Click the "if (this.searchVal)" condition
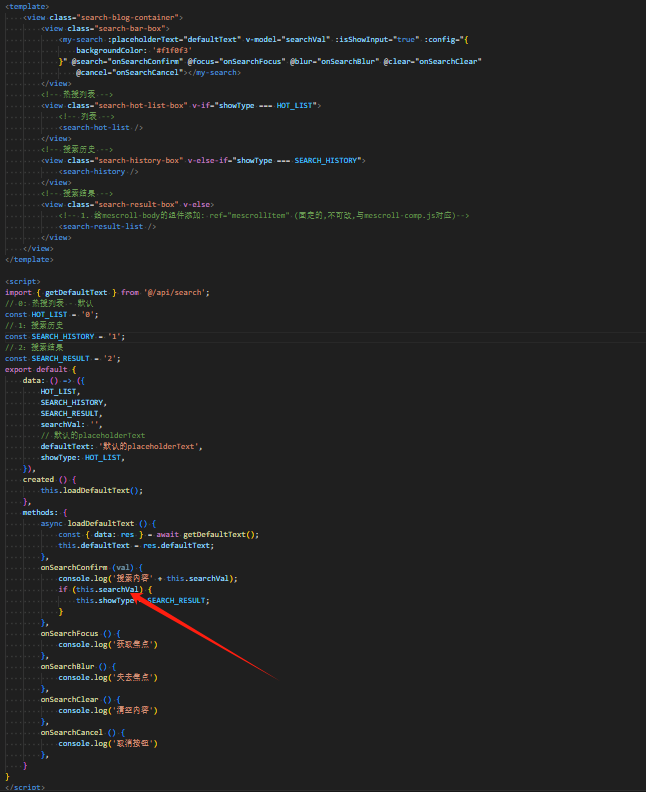The width and height of the screenshot is (646, 792). [x=101, y=590]
